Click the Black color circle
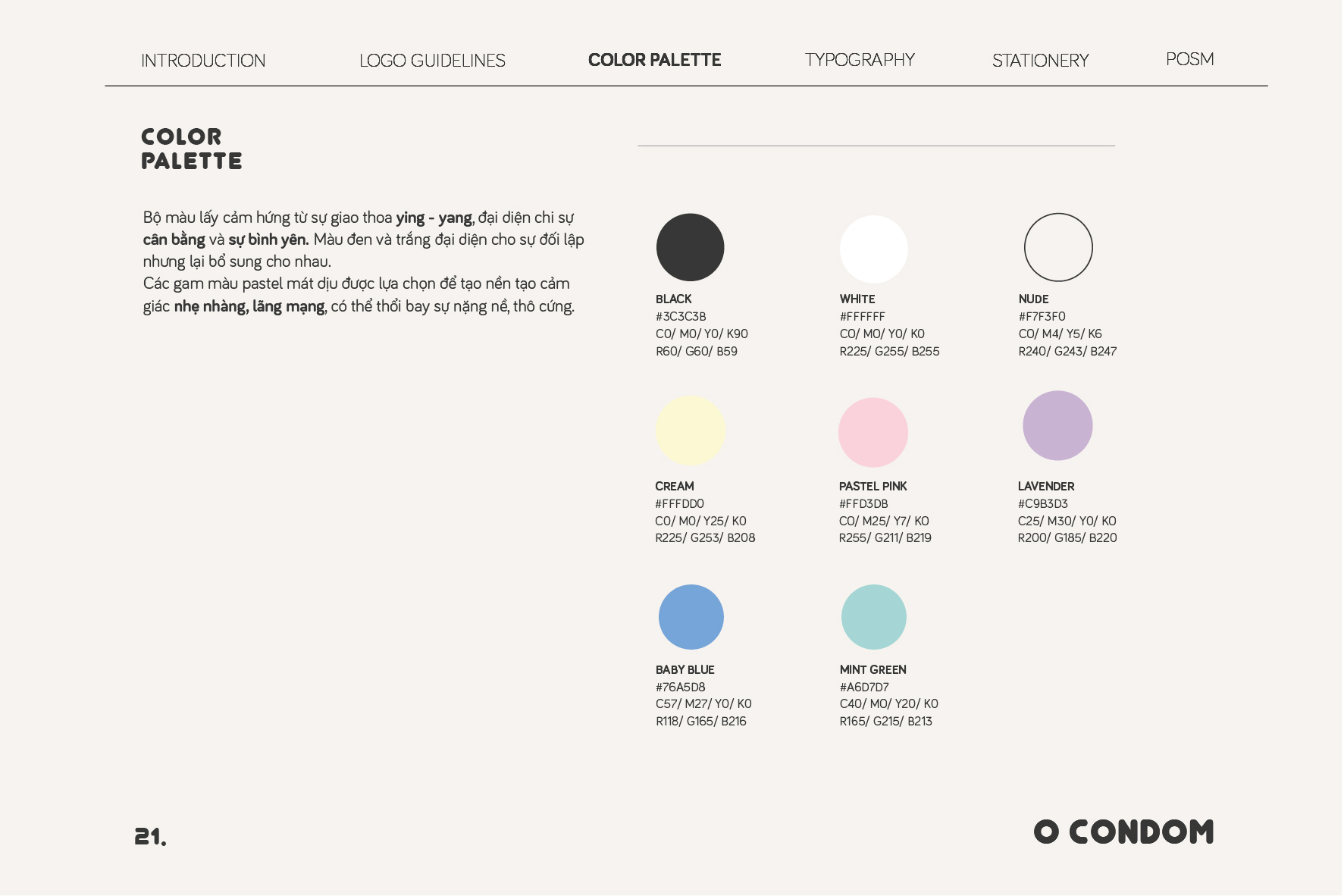Image resolution: width=1344 pixels, height=896 pixels. pyautogui.click(x=690, y=247)
